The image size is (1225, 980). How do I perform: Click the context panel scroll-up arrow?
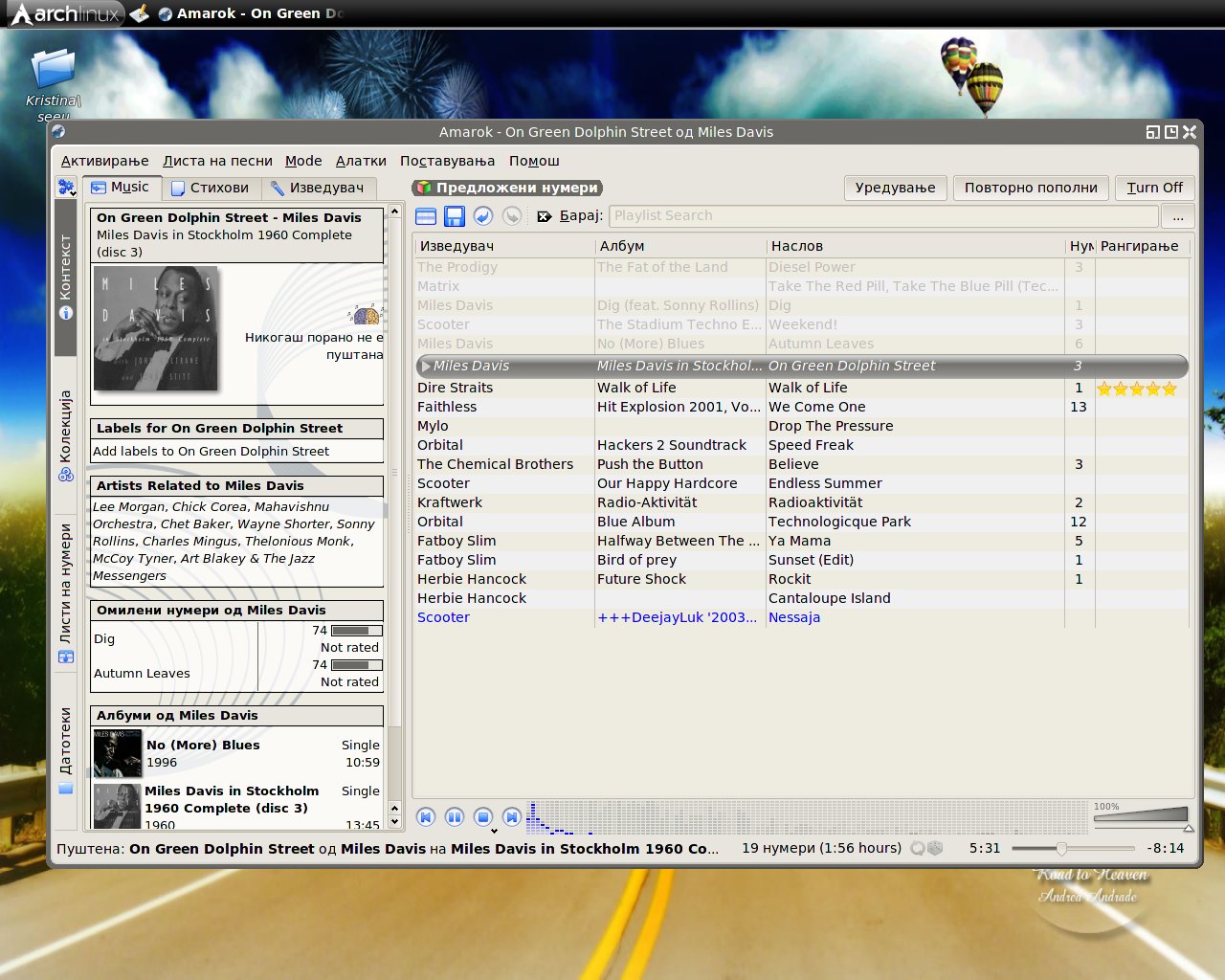pyautogui.click(x=394, y=212)
